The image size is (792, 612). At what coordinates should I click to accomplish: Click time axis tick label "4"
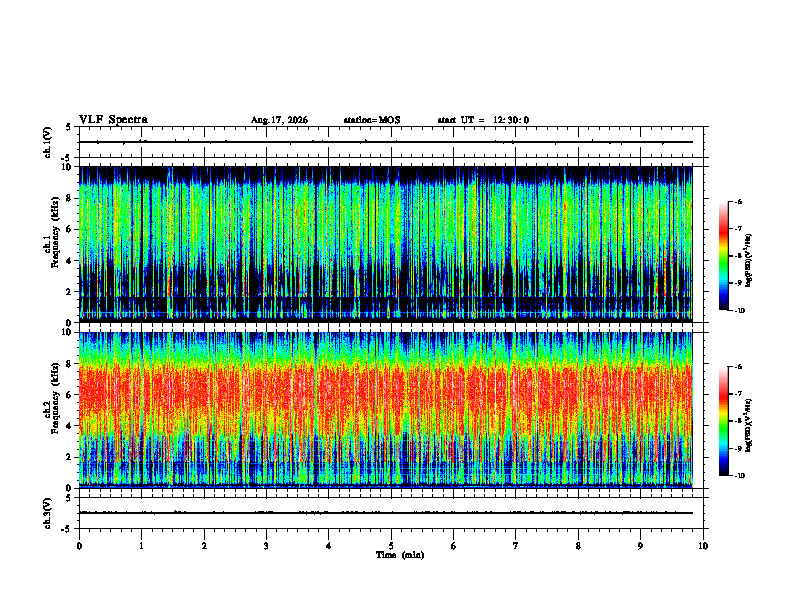pos(329,546)
